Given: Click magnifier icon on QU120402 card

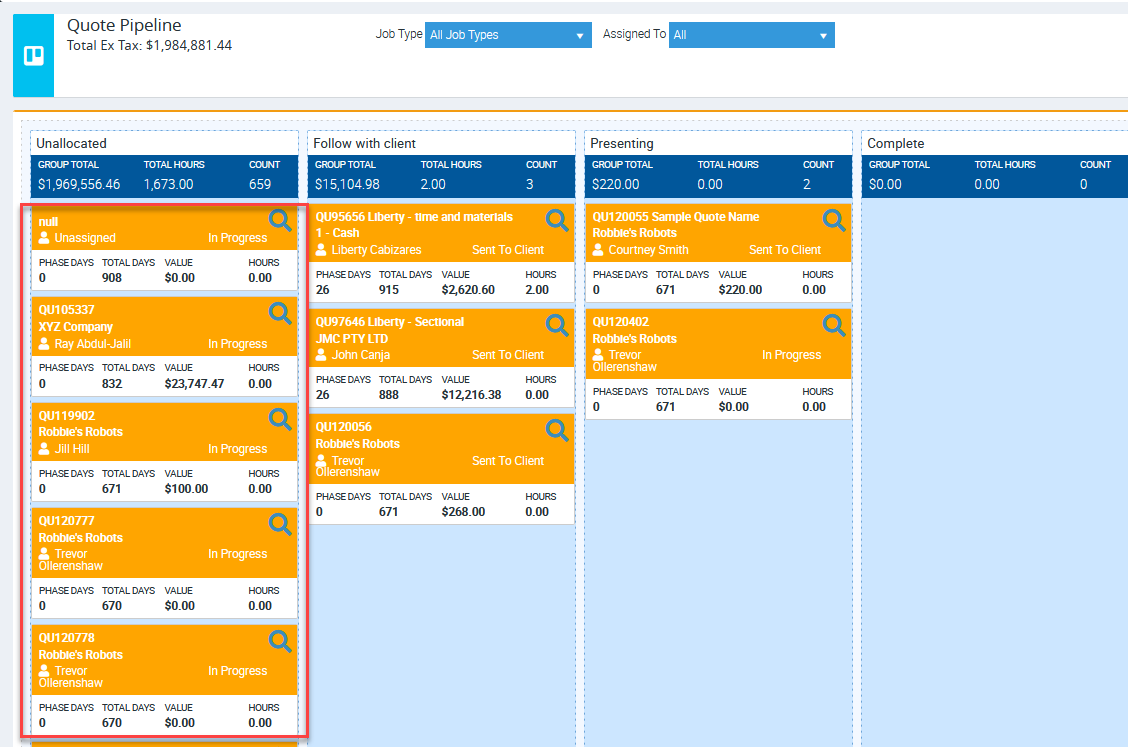Looking at the screenshot, I should pos(834,325).
